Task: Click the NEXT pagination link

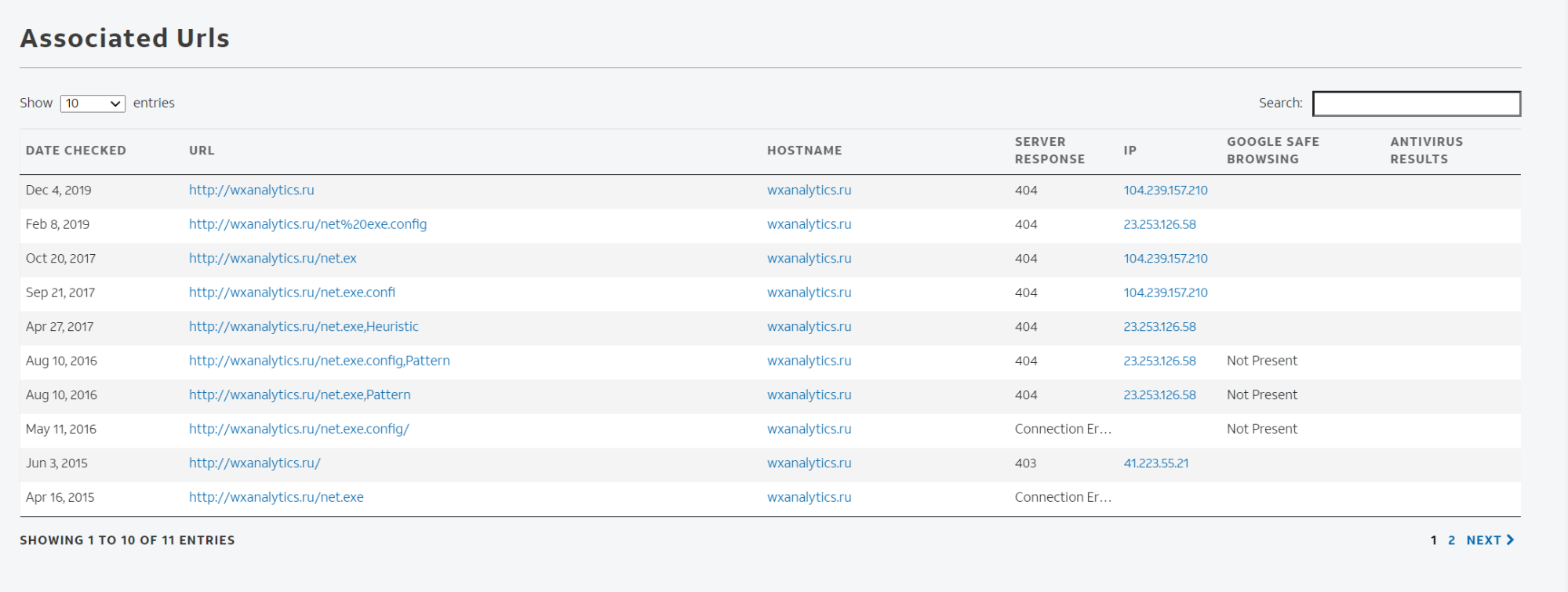Action: (x=1483, y=540)
